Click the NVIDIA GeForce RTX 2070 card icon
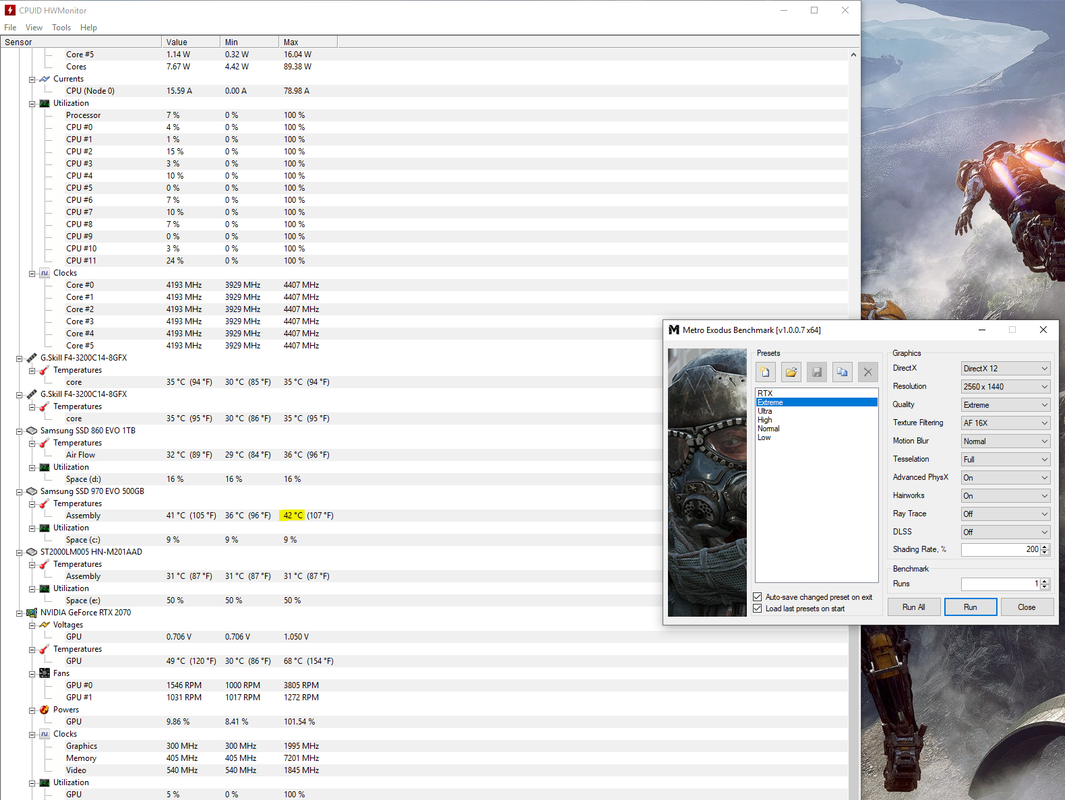This screenshot has width=1065, height=800. [31, 613]
